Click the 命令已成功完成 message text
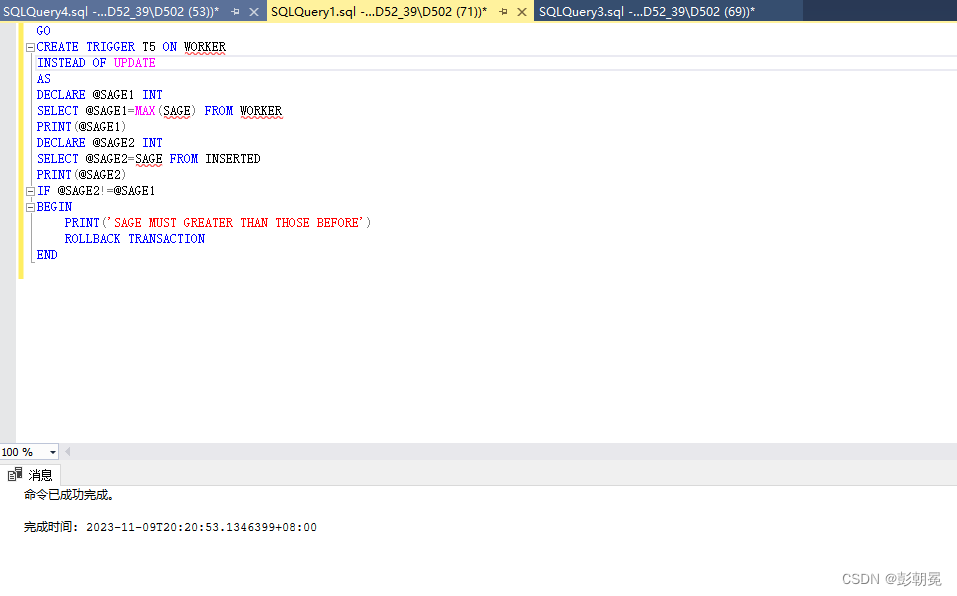This screenshot has height=596, width=957. coord(70,494)
